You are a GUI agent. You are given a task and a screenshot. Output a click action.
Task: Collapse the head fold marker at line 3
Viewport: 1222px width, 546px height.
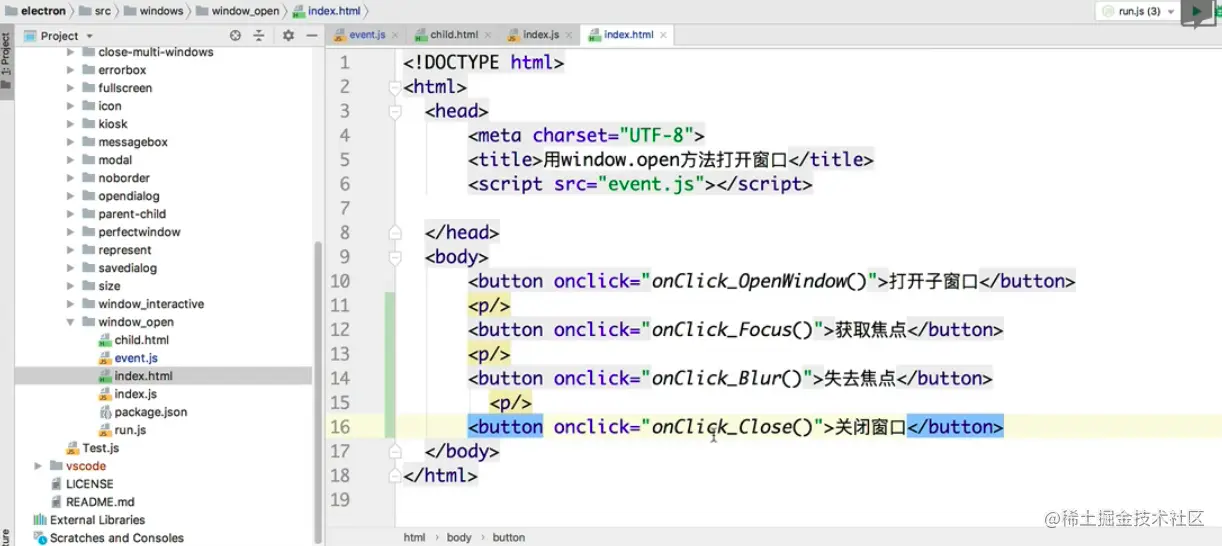click(395, 112)
